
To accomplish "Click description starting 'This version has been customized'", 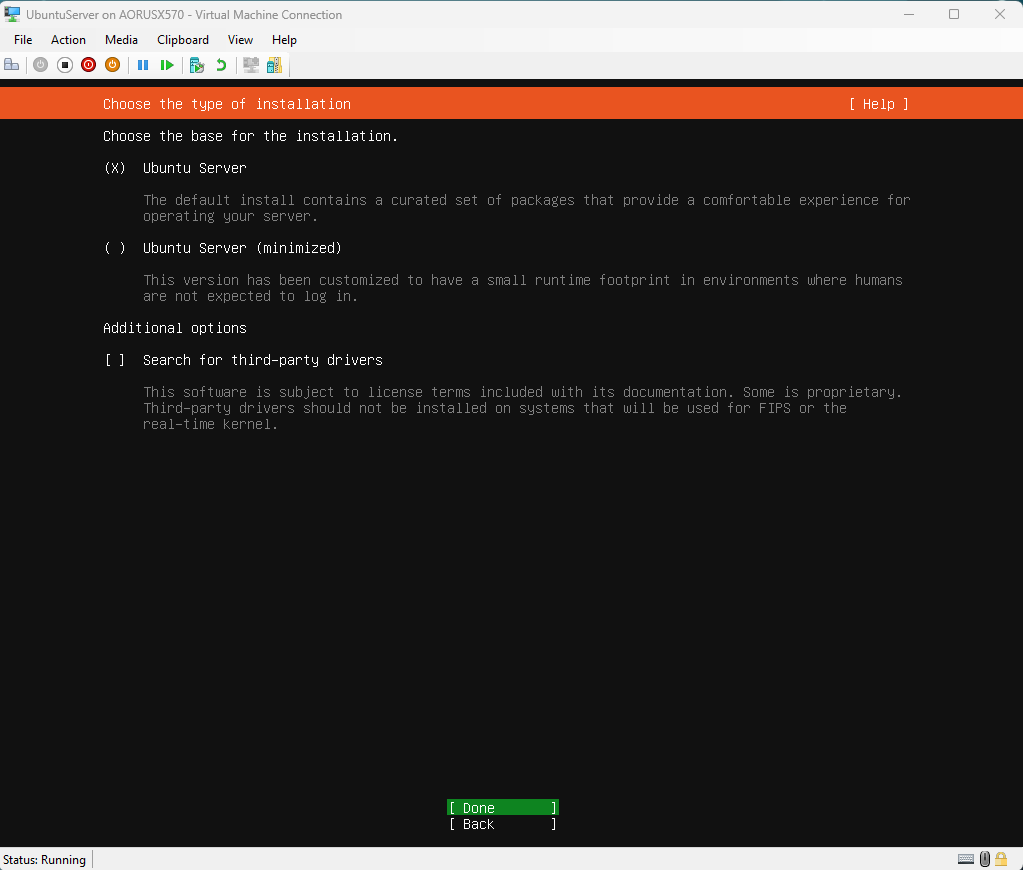I will 523,288.
